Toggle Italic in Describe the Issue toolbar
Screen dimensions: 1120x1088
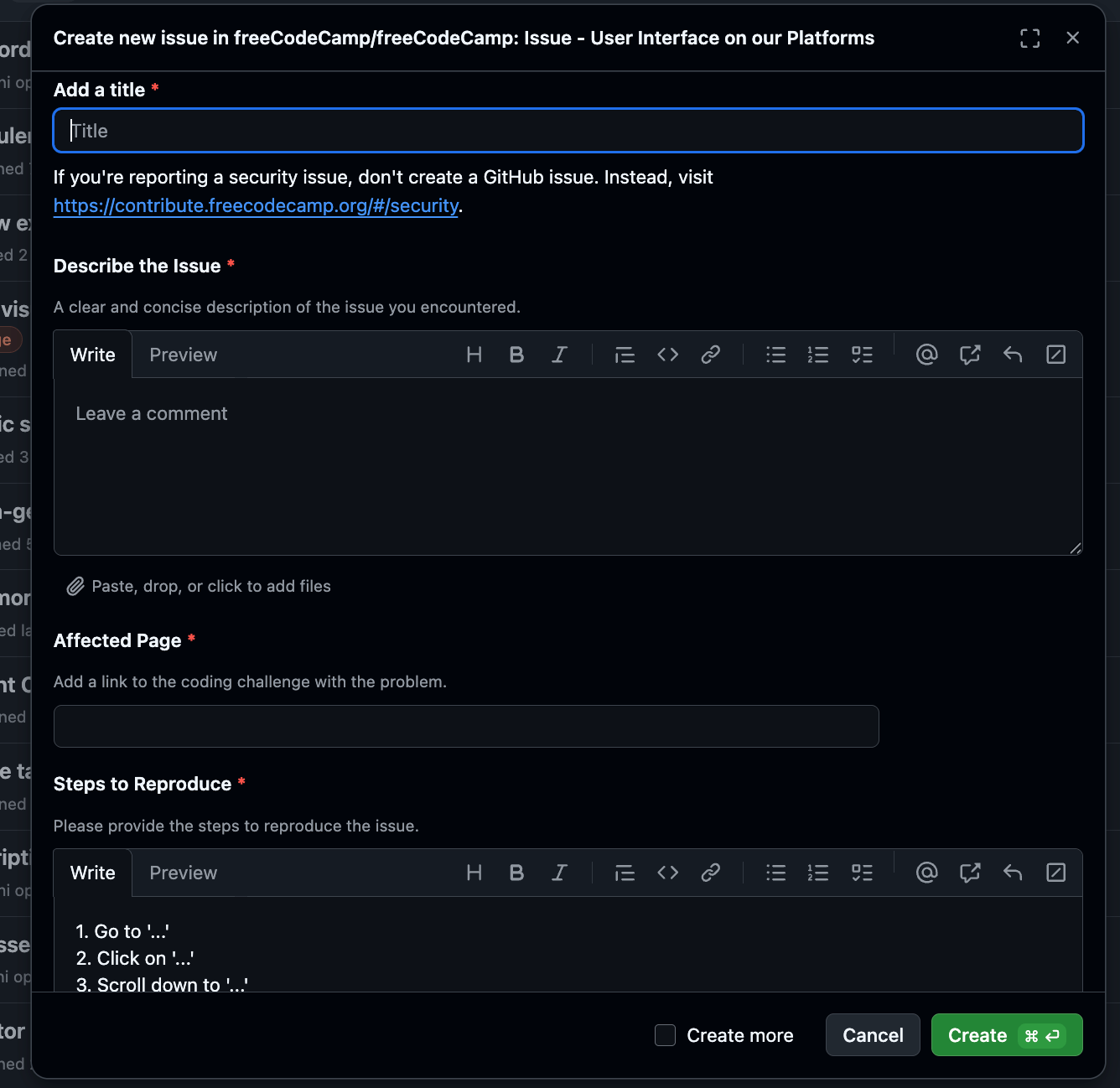(x=559, y=355)
